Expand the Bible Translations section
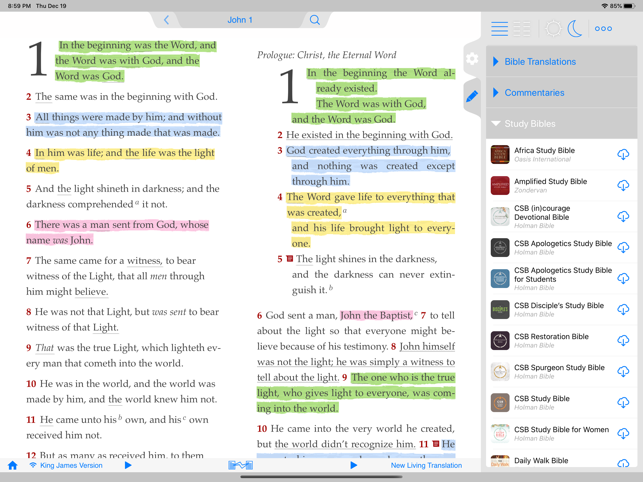Screen dimensions: 643x482 [x=540, y=62]
